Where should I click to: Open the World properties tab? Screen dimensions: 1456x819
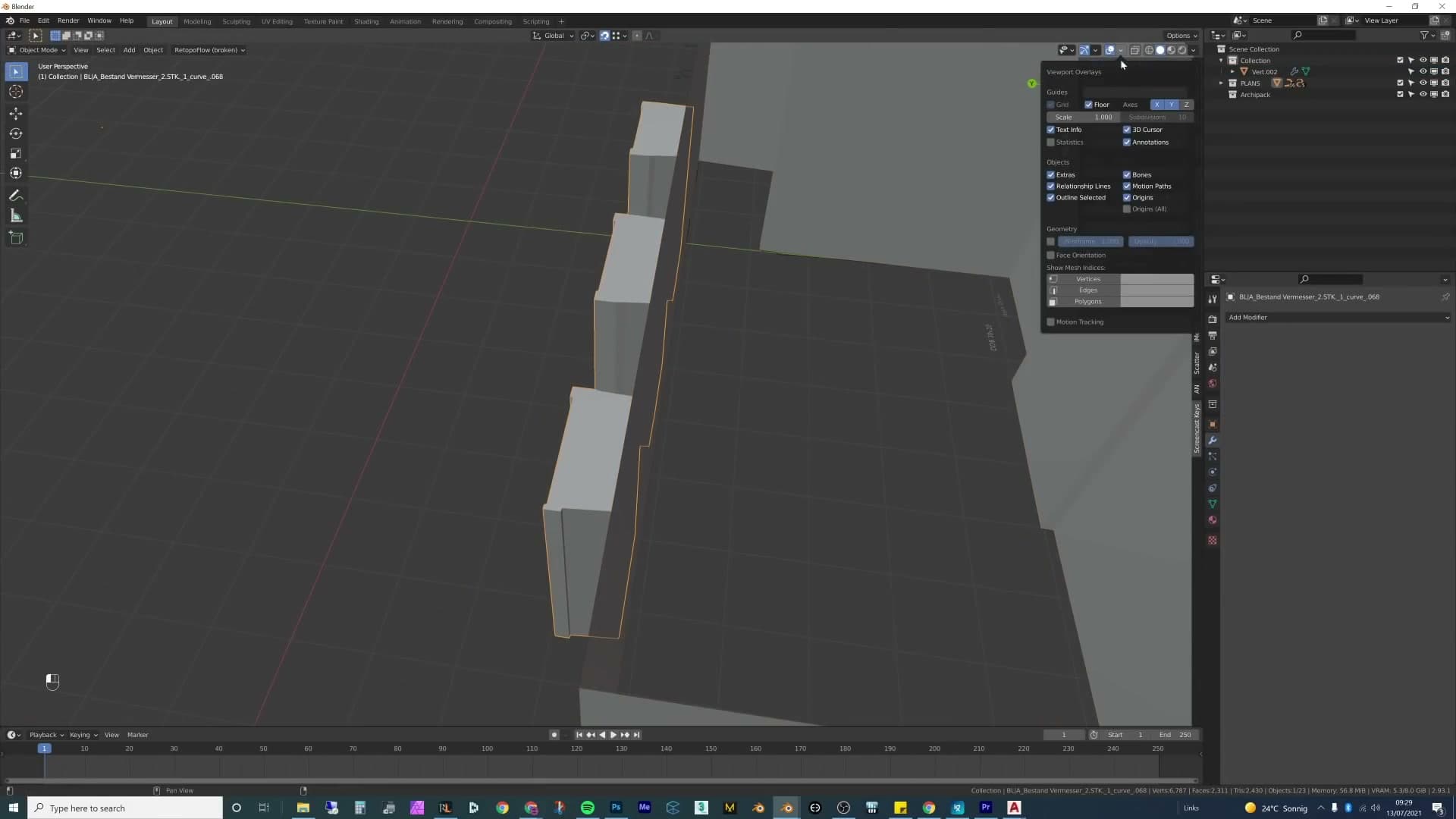coord(1213,383)
